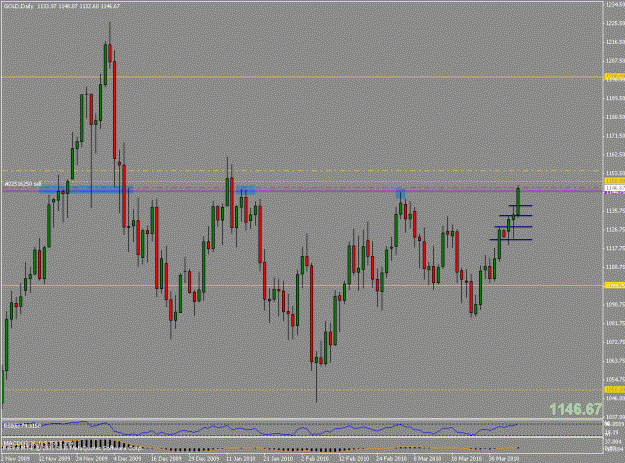Click the 2 Feb 2010 date label
Screen dimensions: 625x463
click(x=315, y=459)
